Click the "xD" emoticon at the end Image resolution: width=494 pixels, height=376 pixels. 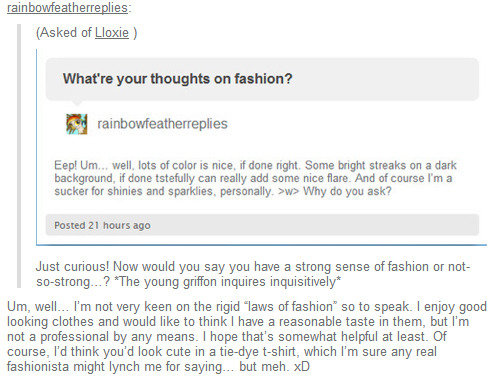point(302,367)
